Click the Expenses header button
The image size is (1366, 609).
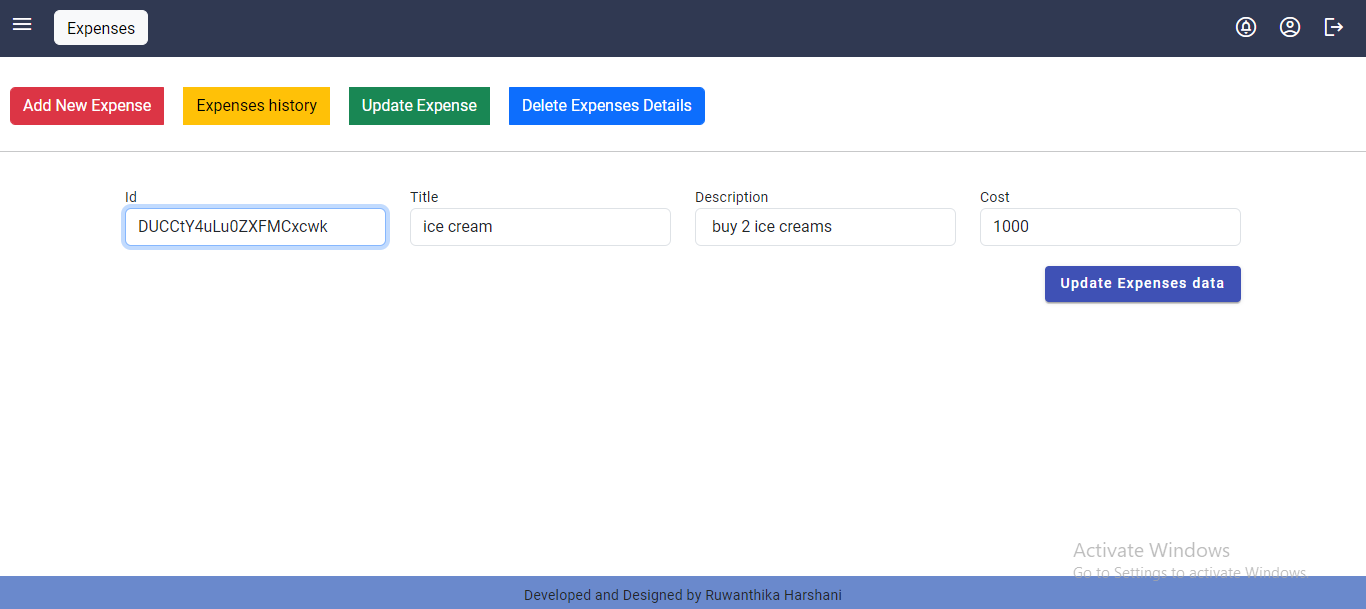pos(101,28)
